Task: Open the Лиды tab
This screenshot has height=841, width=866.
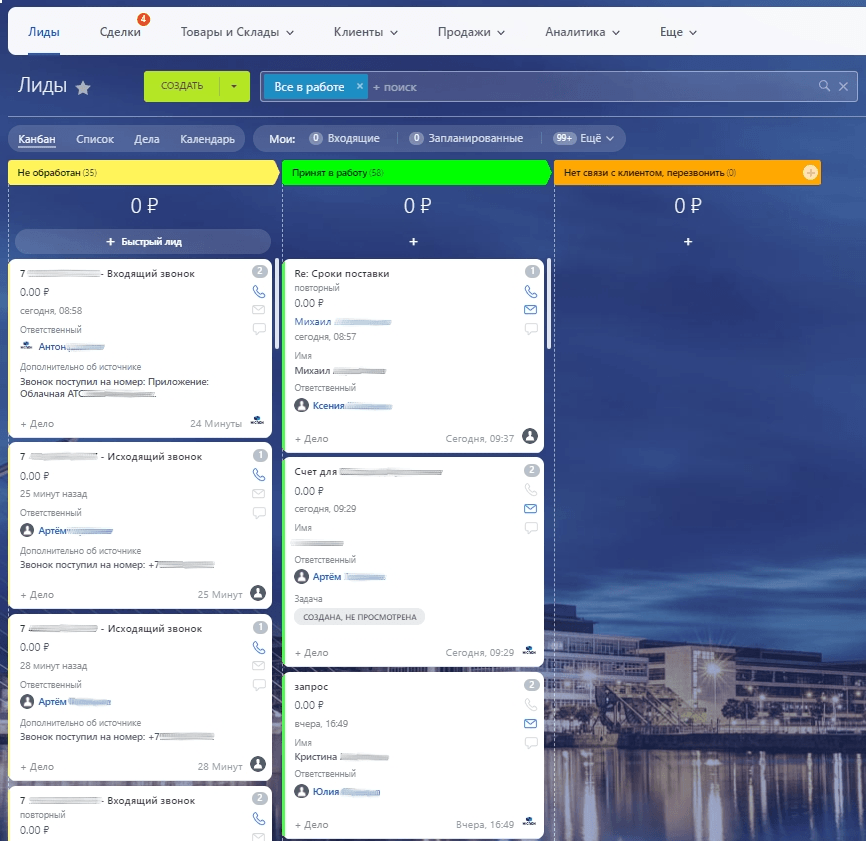Action: coord(44,32)
